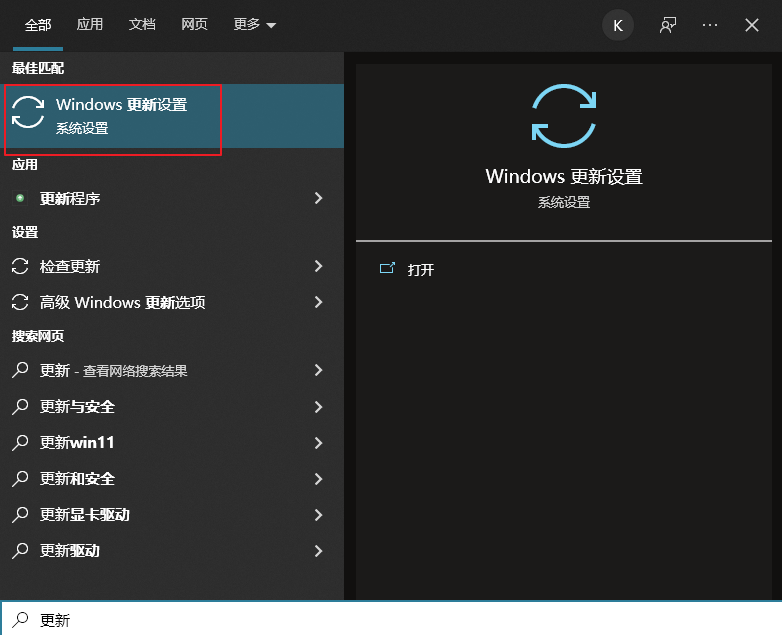This screenshot has height=635, width=782.
Task: Click the sync icon next to 检查更新
Action: click(20, 266)
